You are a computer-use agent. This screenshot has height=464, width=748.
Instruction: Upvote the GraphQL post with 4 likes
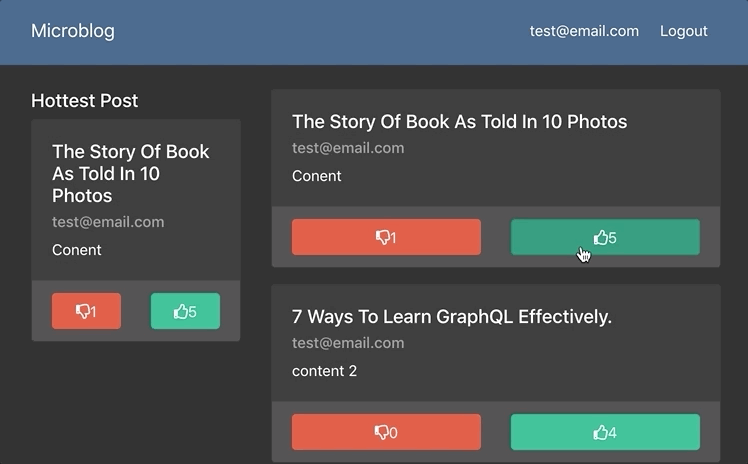point(605,432)
